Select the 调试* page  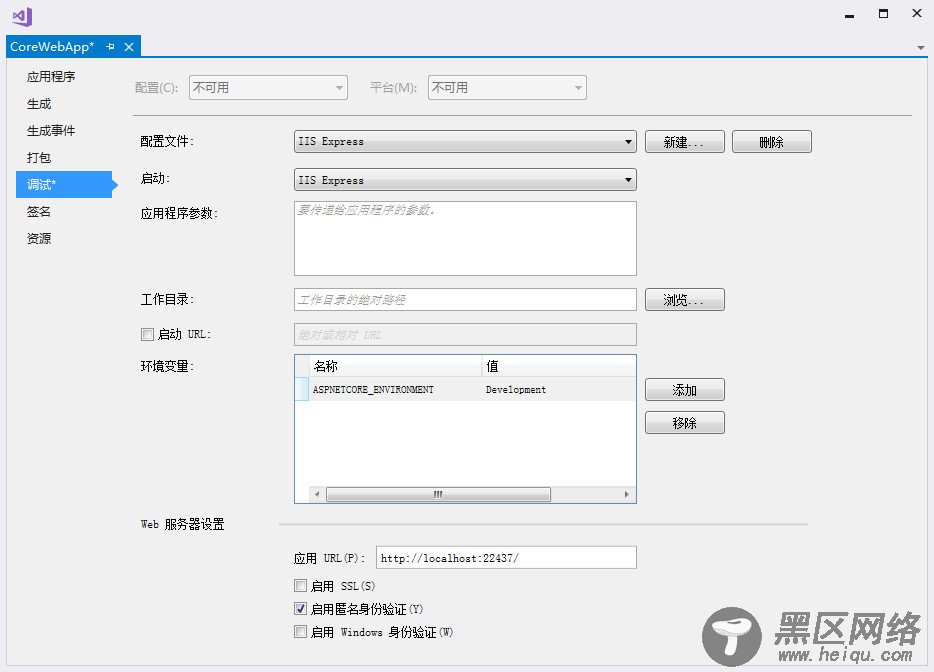click(64, 185)
